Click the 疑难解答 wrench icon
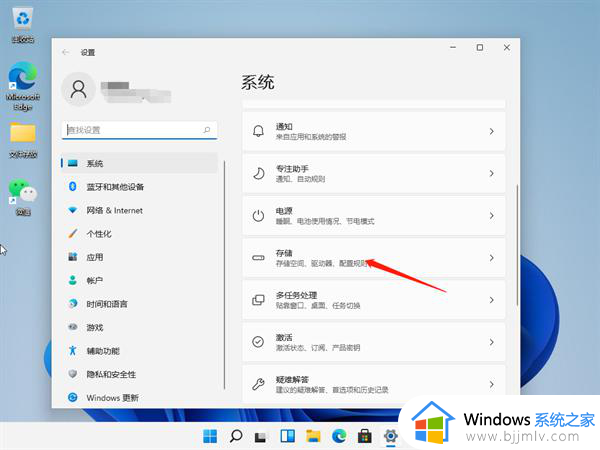Screen dimensions: 600x450 [x=258, y=384]
